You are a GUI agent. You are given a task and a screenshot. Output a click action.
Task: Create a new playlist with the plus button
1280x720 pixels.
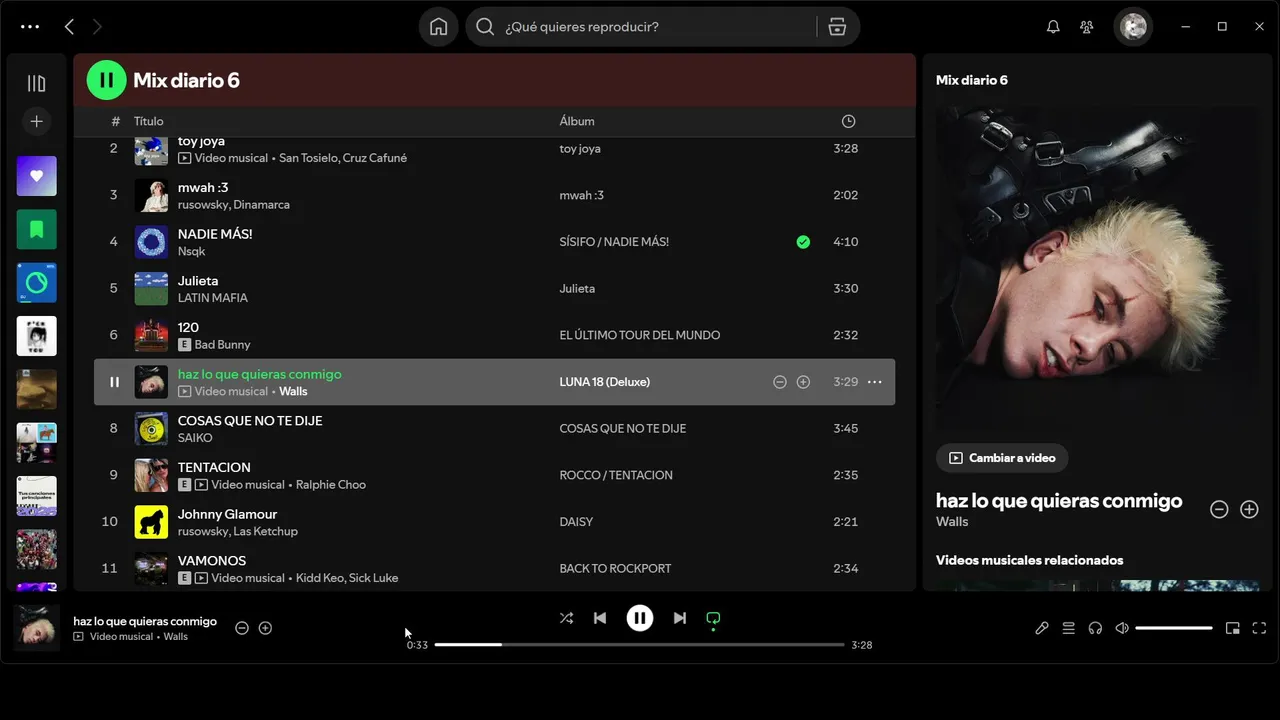(x=36, y=121)
